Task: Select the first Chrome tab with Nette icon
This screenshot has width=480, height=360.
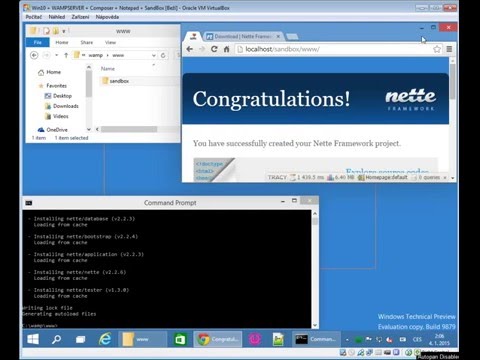Action: (x=193, y=36)
